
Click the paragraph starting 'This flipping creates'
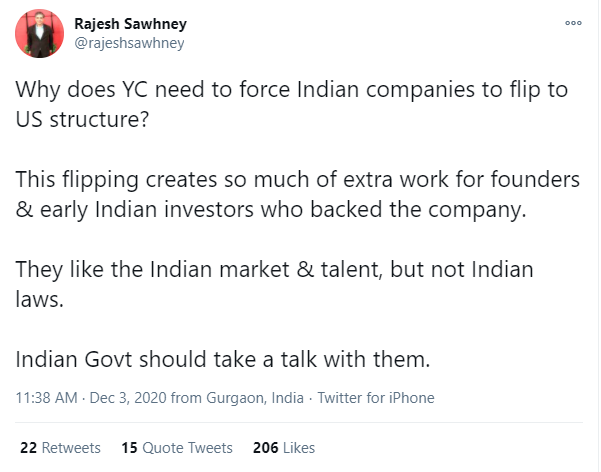click(x=297, y=195)
